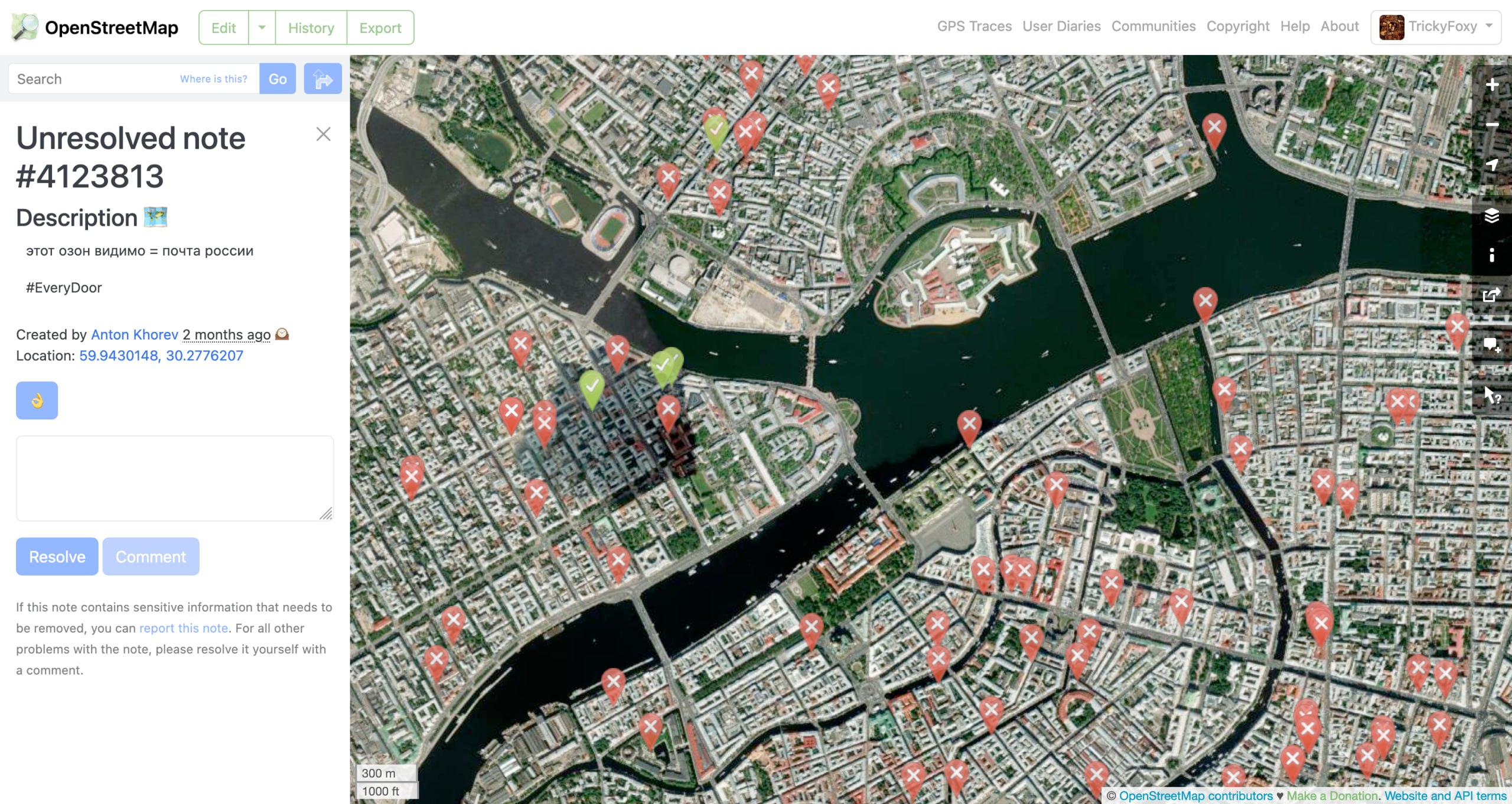Open the Share panel icon
Screen dimensions: 1512x804
(x=1492, y=295)
